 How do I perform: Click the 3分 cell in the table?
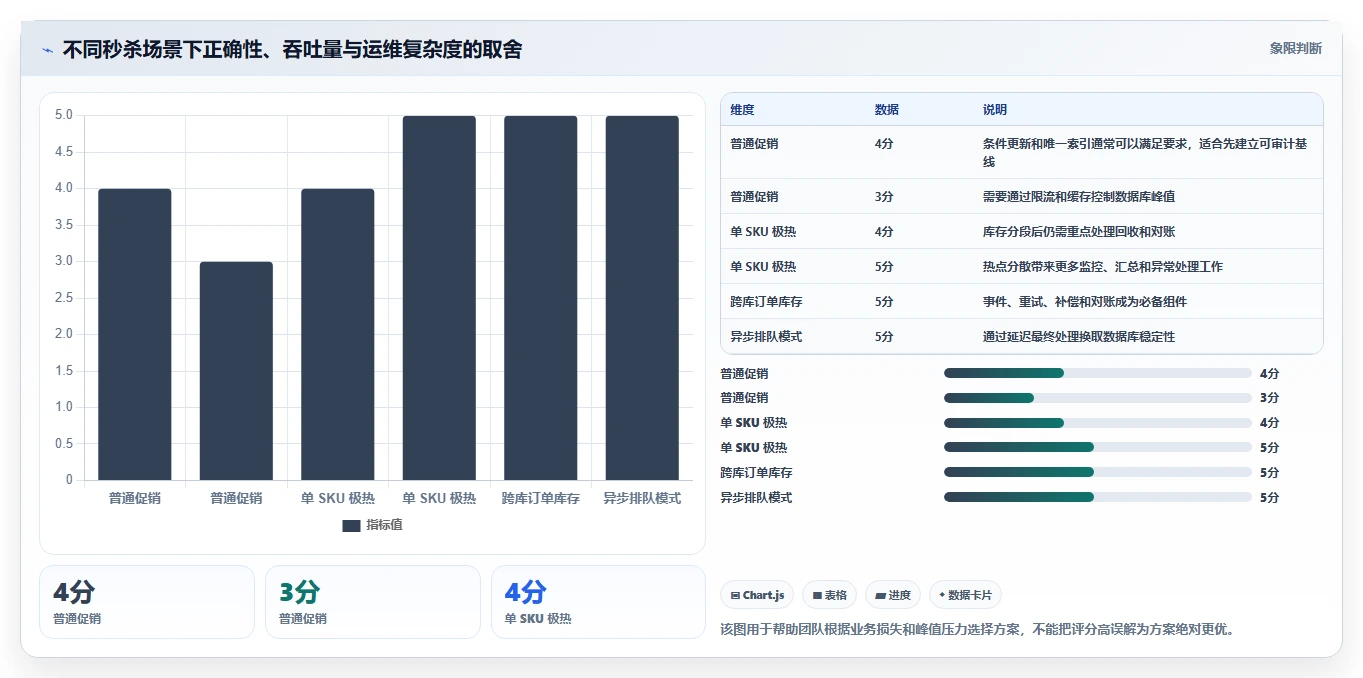[884, 197]
